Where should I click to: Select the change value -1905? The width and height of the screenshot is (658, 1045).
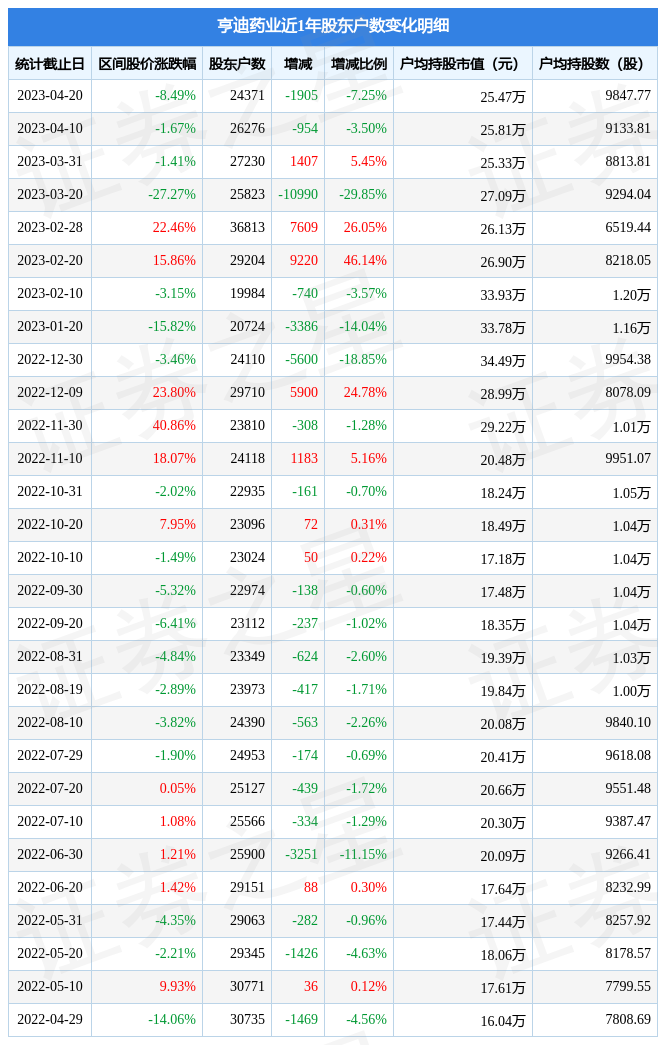point(301,95)
